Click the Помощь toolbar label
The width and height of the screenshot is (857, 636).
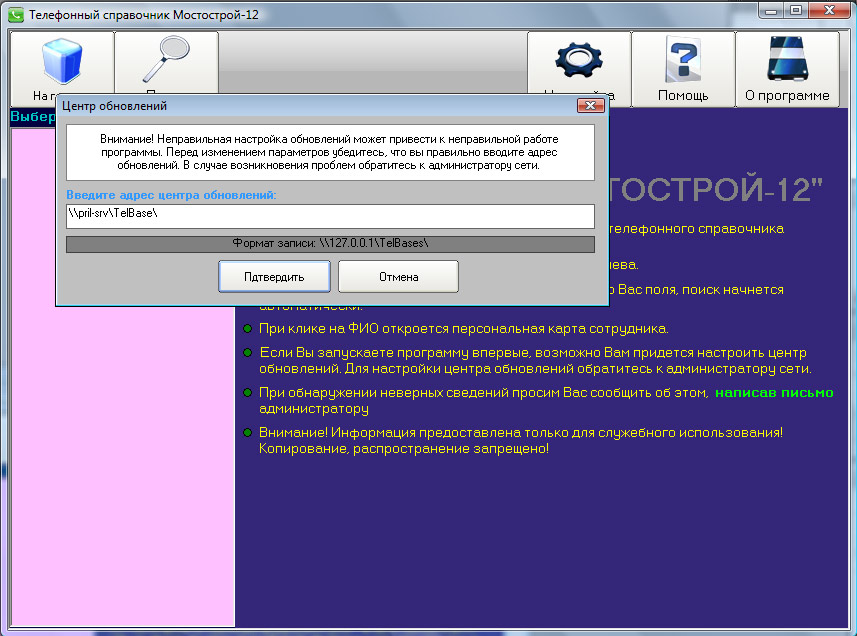coord(683,96)
